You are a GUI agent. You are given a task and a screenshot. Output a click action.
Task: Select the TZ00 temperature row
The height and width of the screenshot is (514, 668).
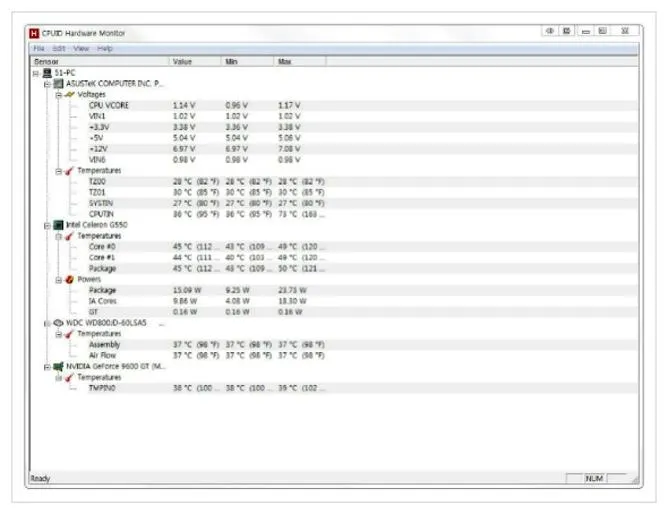(362, 181)
